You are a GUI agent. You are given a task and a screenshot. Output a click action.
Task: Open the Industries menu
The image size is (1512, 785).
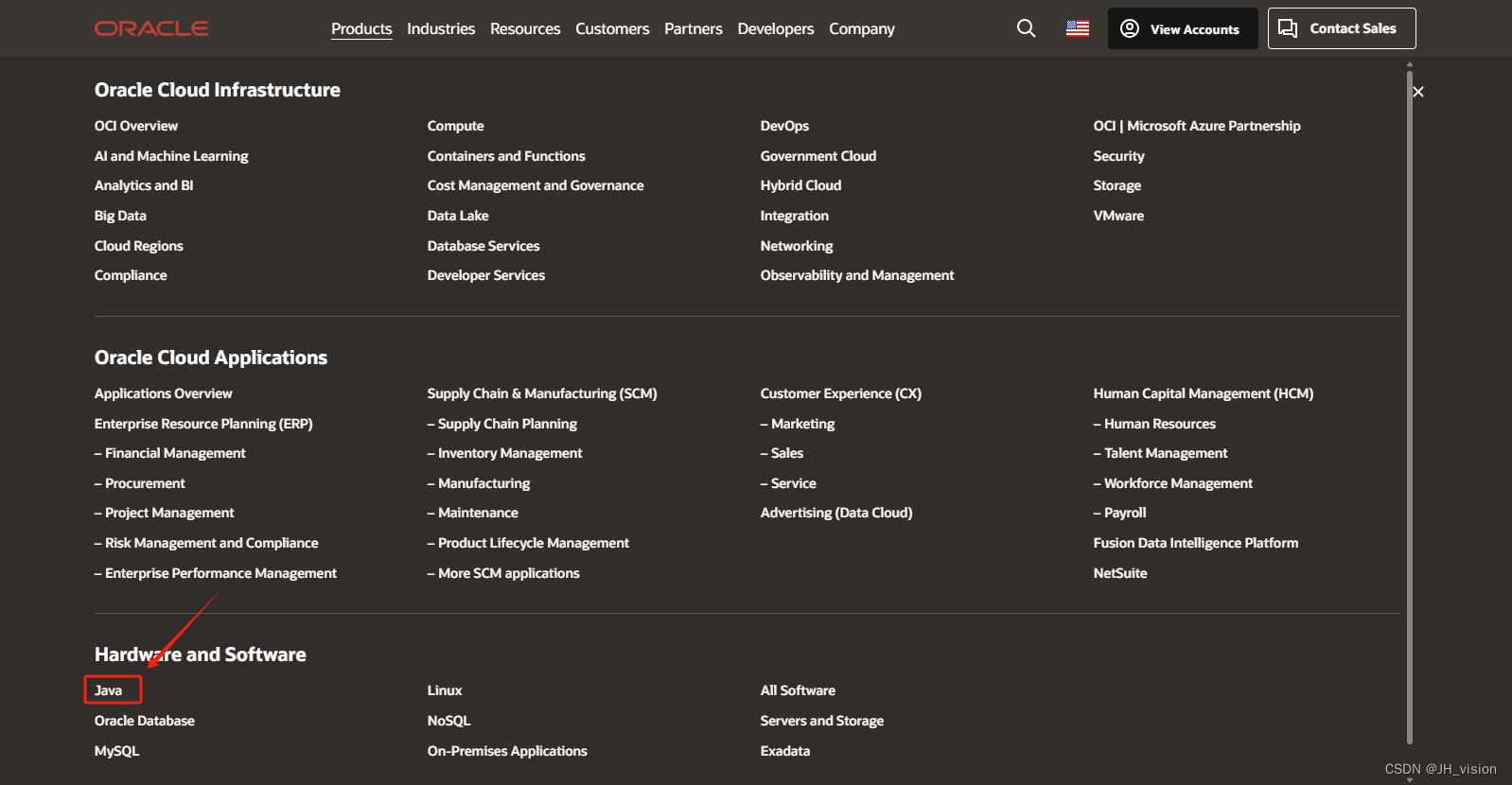coord(441,29)
